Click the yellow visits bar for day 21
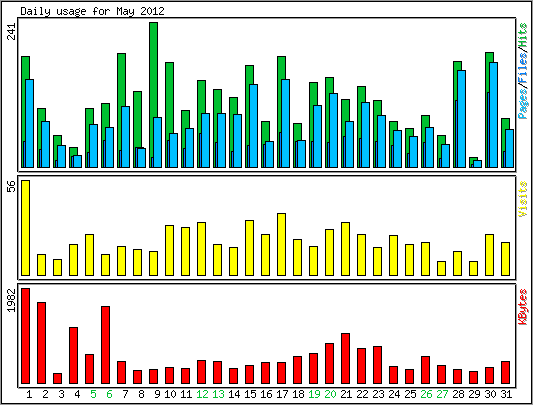Screen dimensions: 533x405 point(345,249)
